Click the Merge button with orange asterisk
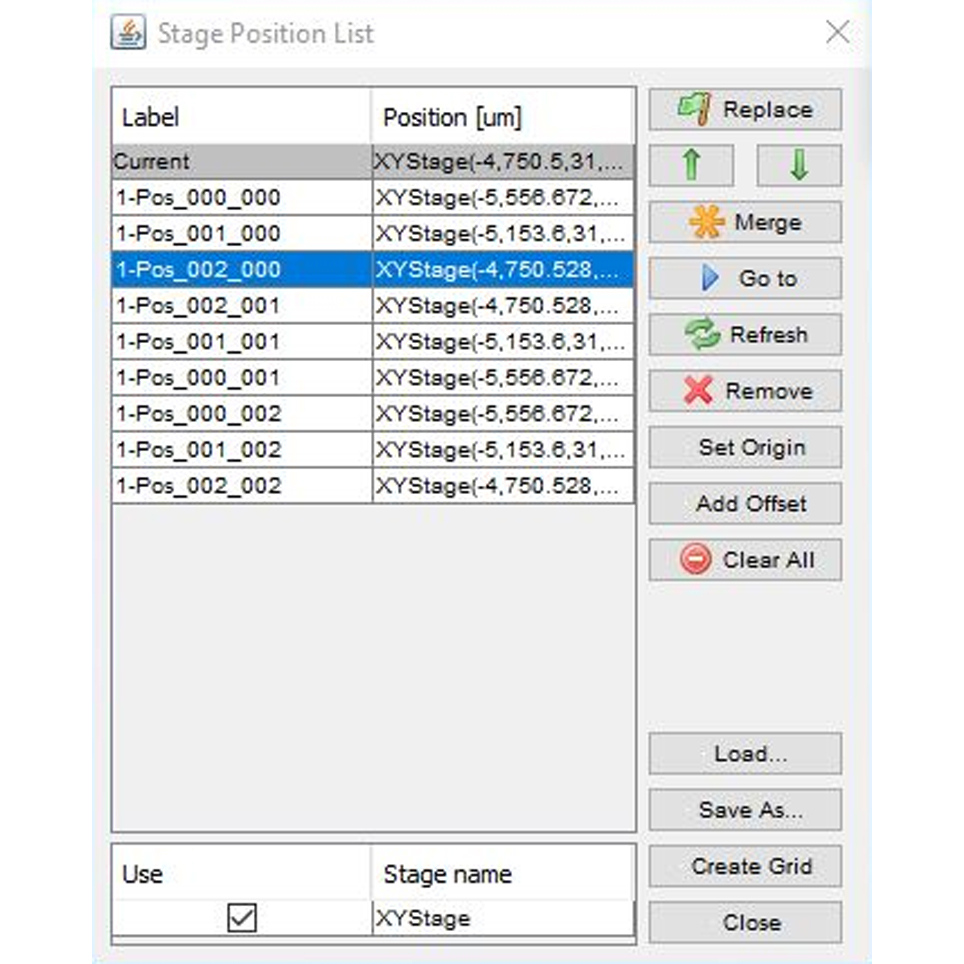 (x=745, y=222)
